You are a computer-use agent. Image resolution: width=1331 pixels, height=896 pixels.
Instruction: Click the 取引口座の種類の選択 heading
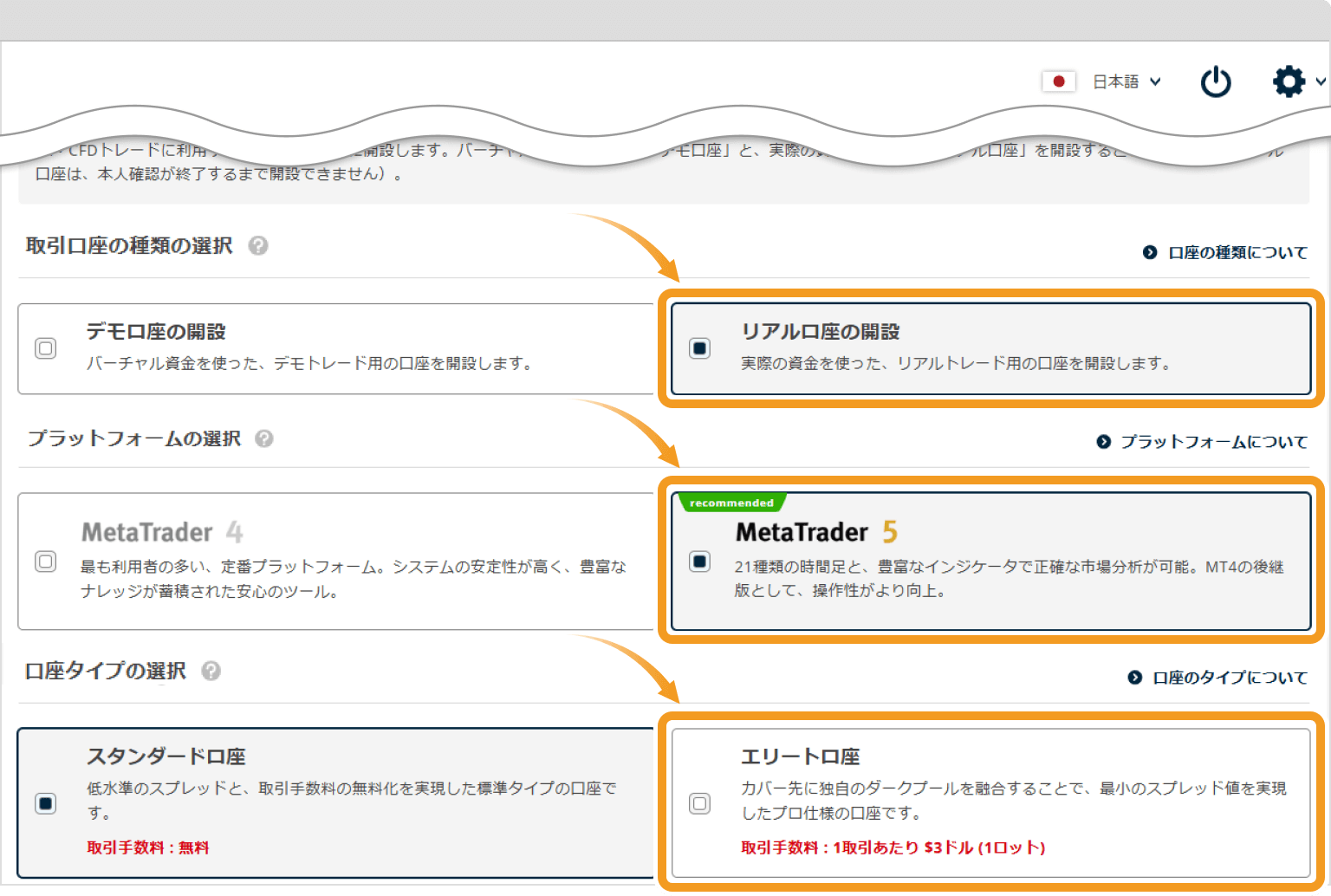pyautogui.click(x=129, y=246)
